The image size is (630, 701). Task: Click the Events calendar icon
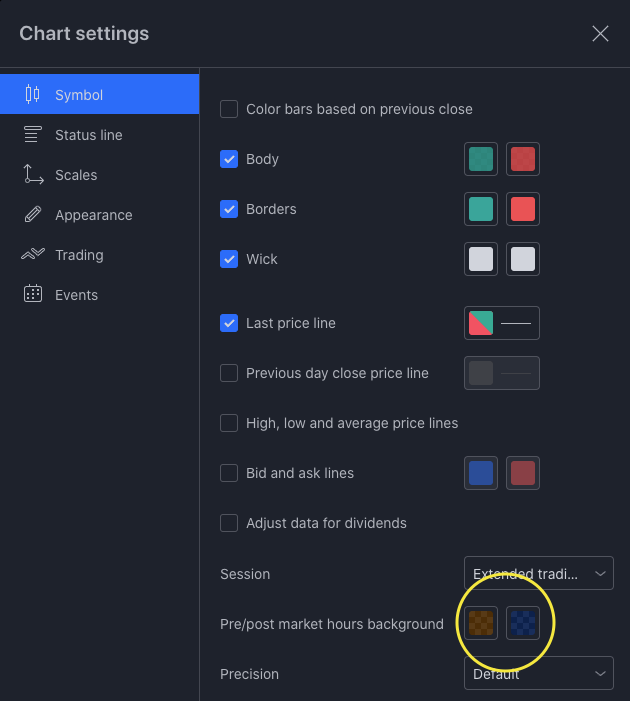pos(33,295)
